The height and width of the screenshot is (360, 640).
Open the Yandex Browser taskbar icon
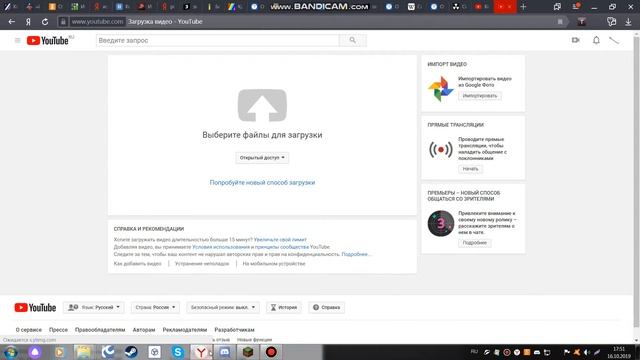(x=201, y=352)
